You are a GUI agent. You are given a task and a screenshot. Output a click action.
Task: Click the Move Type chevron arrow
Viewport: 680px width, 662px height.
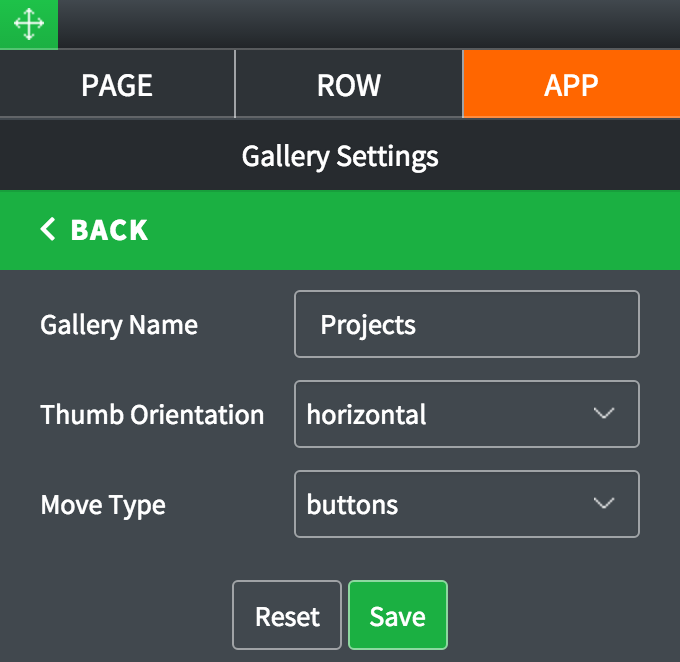(x=603, y=504)
